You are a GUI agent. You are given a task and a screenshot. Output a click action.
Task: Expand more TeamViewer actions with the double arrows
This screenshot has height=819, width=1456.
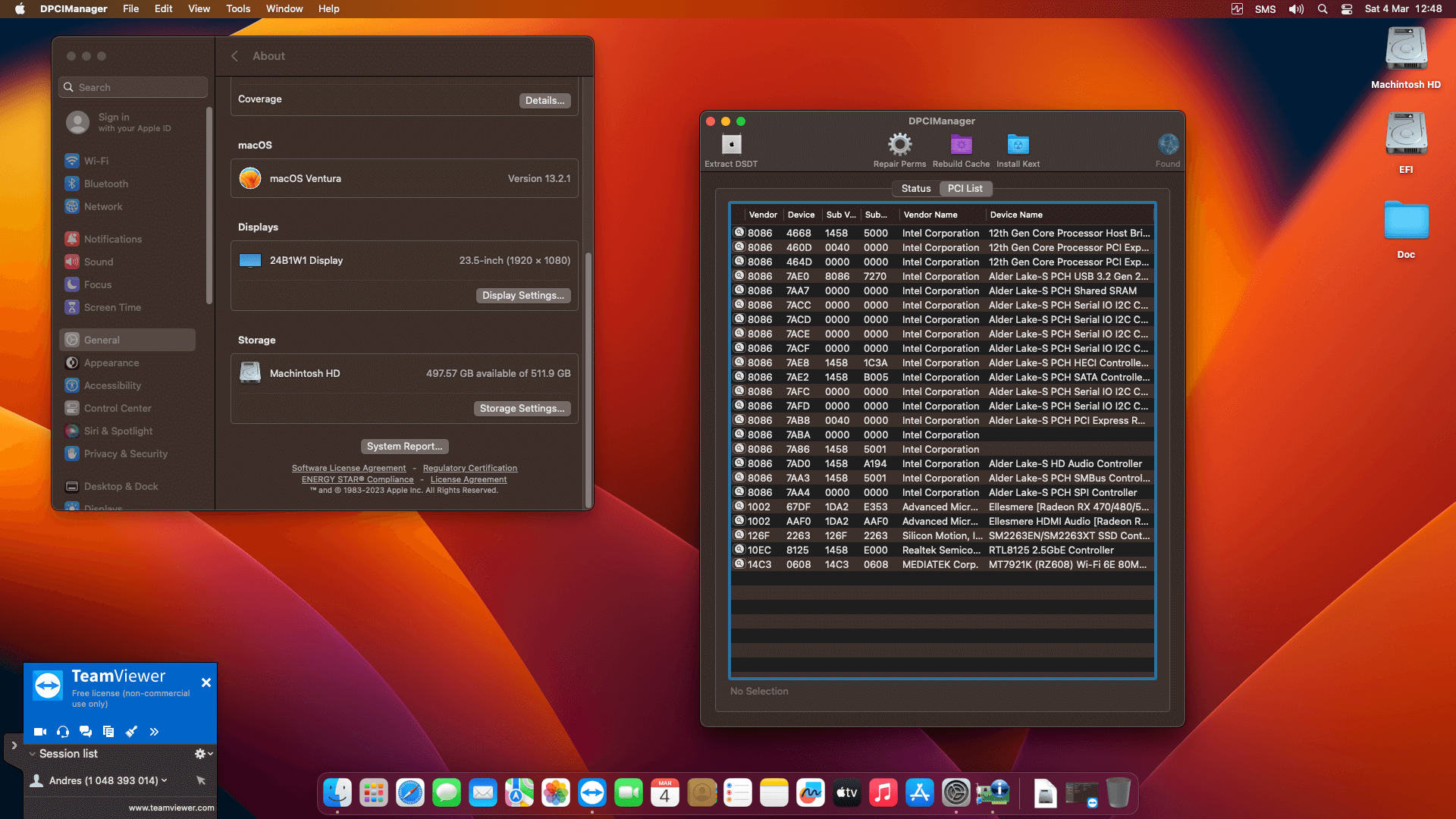click(154, 732)
